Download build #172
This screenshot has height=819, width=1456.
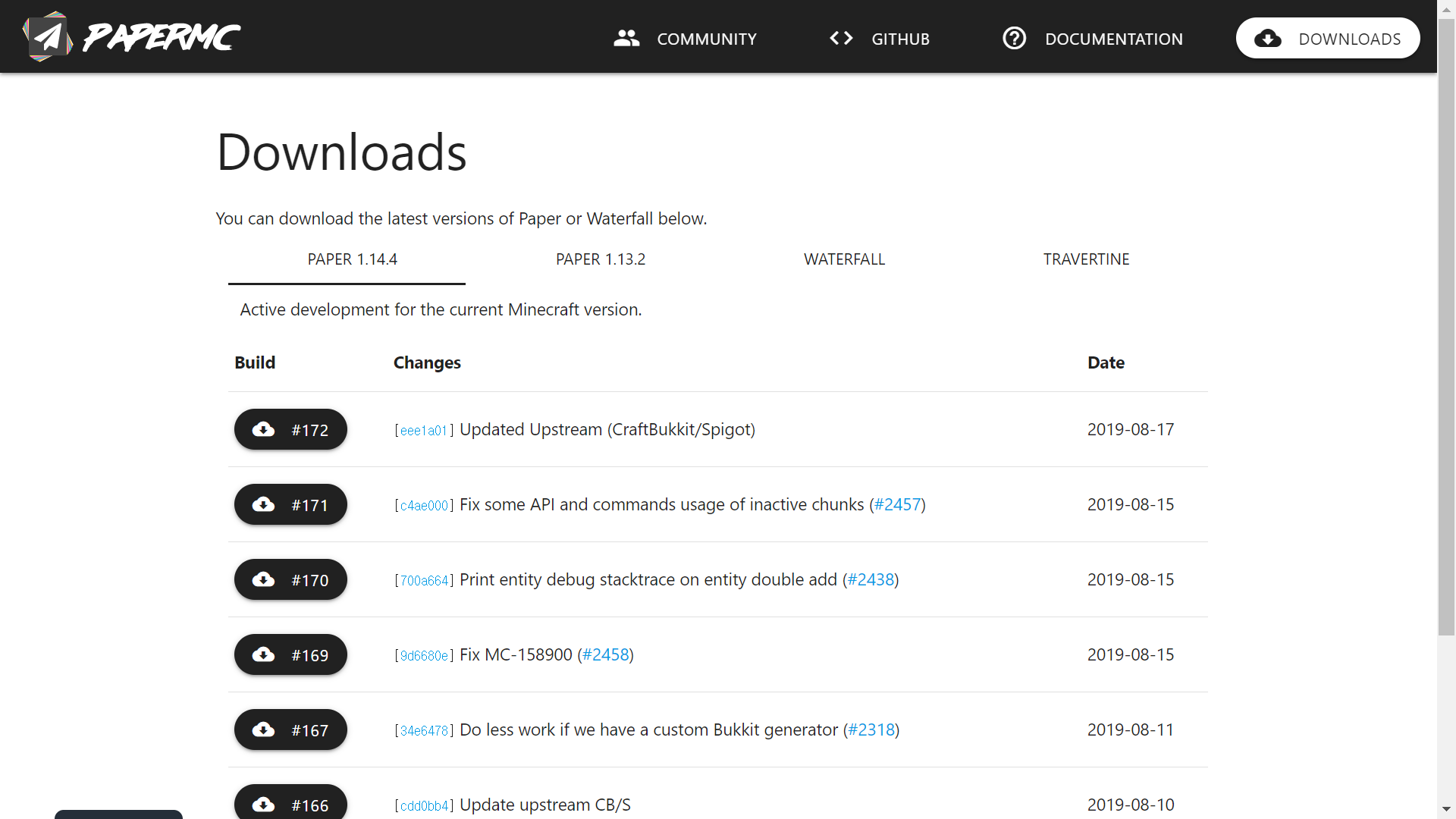(290, 430)
